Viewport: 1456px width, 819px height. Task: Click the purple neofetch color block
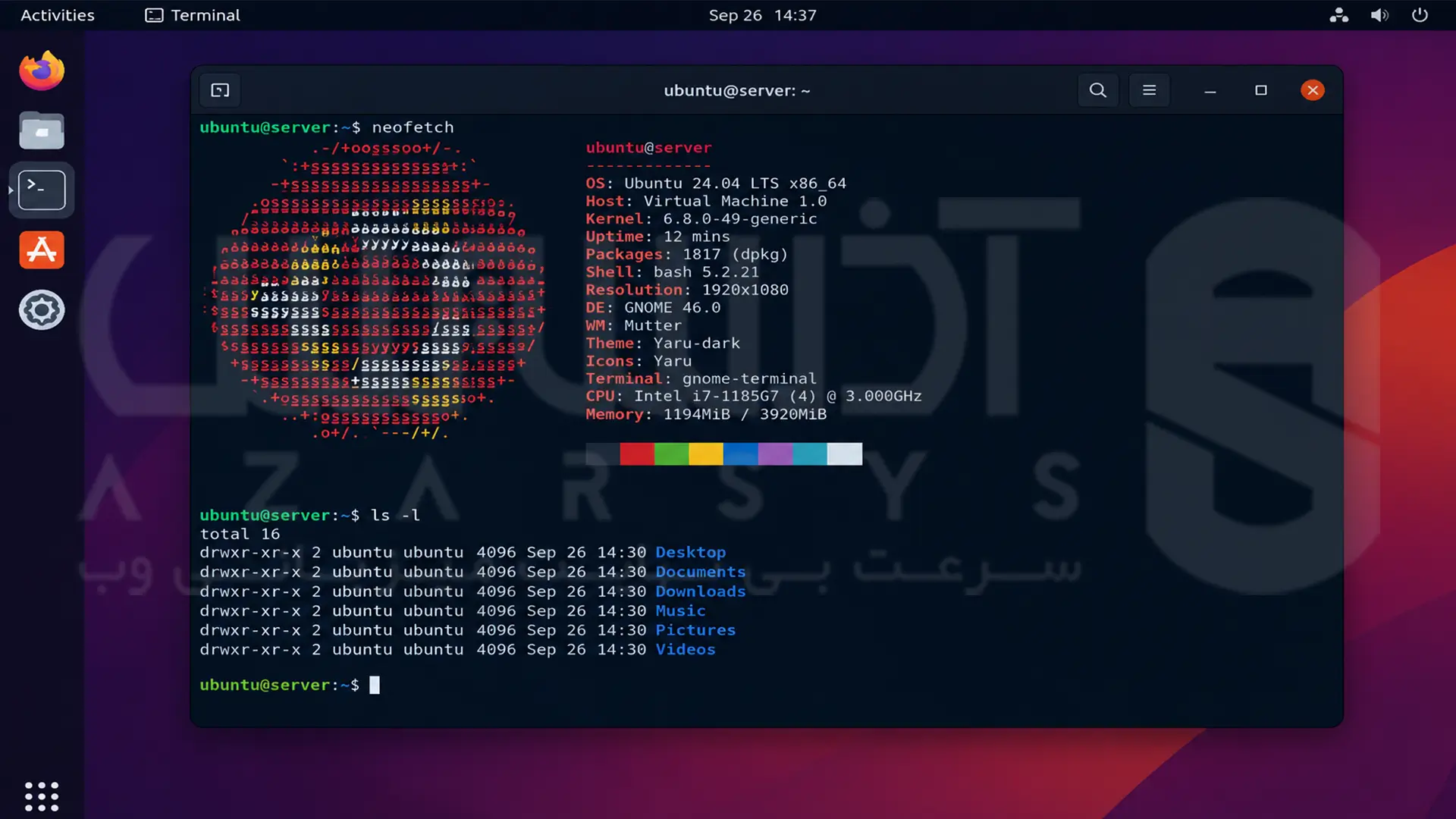[775, 453]
